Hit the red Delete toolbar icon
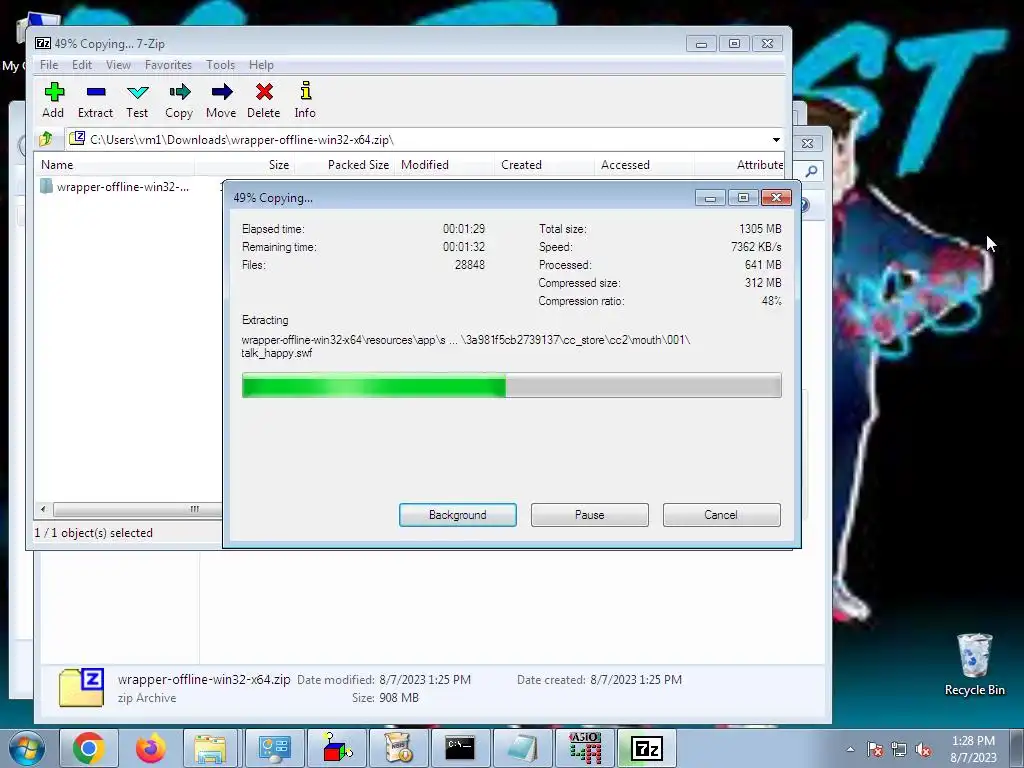Screen dimensions: 1024x768 (x=264, y=92)
